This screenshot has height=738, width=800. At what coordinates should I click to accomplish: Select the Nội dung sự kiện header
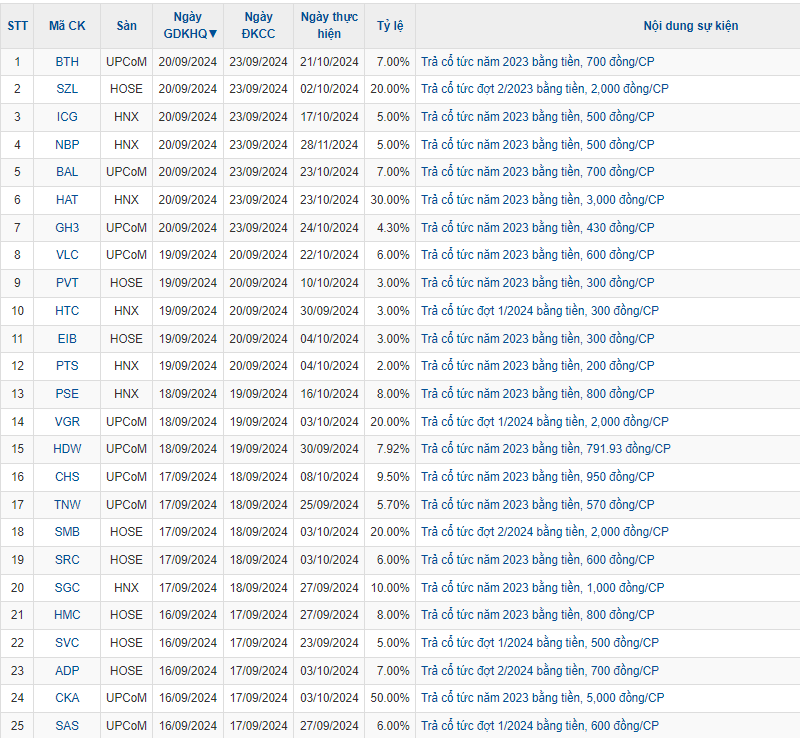tap(690, 25)
